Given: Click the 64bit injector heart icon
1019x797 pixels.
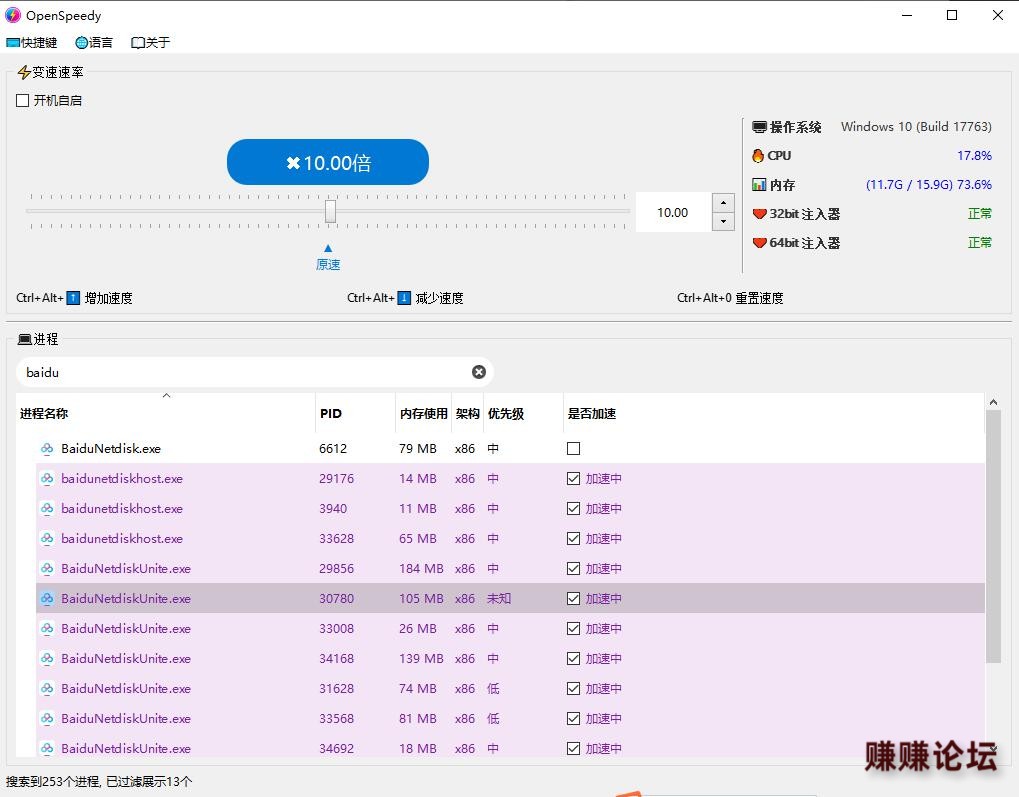Looking at the screenshot, I should (759, 243).
